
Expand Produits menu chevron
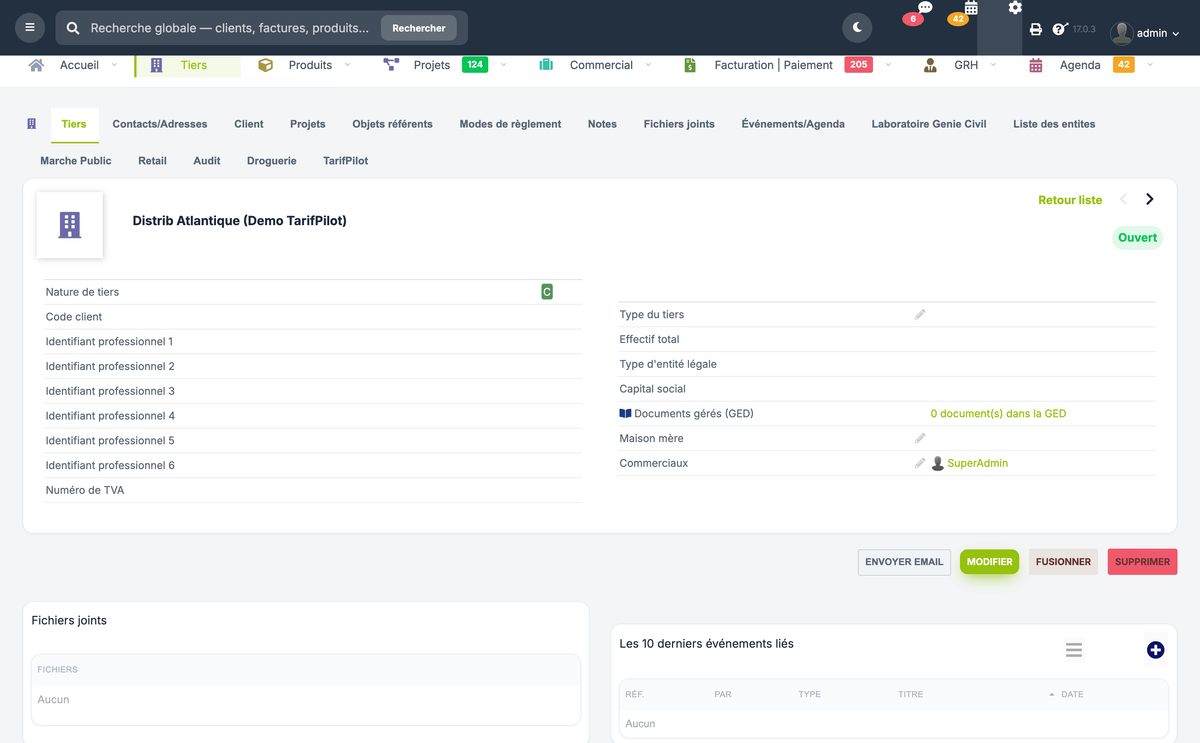[348, 65]
